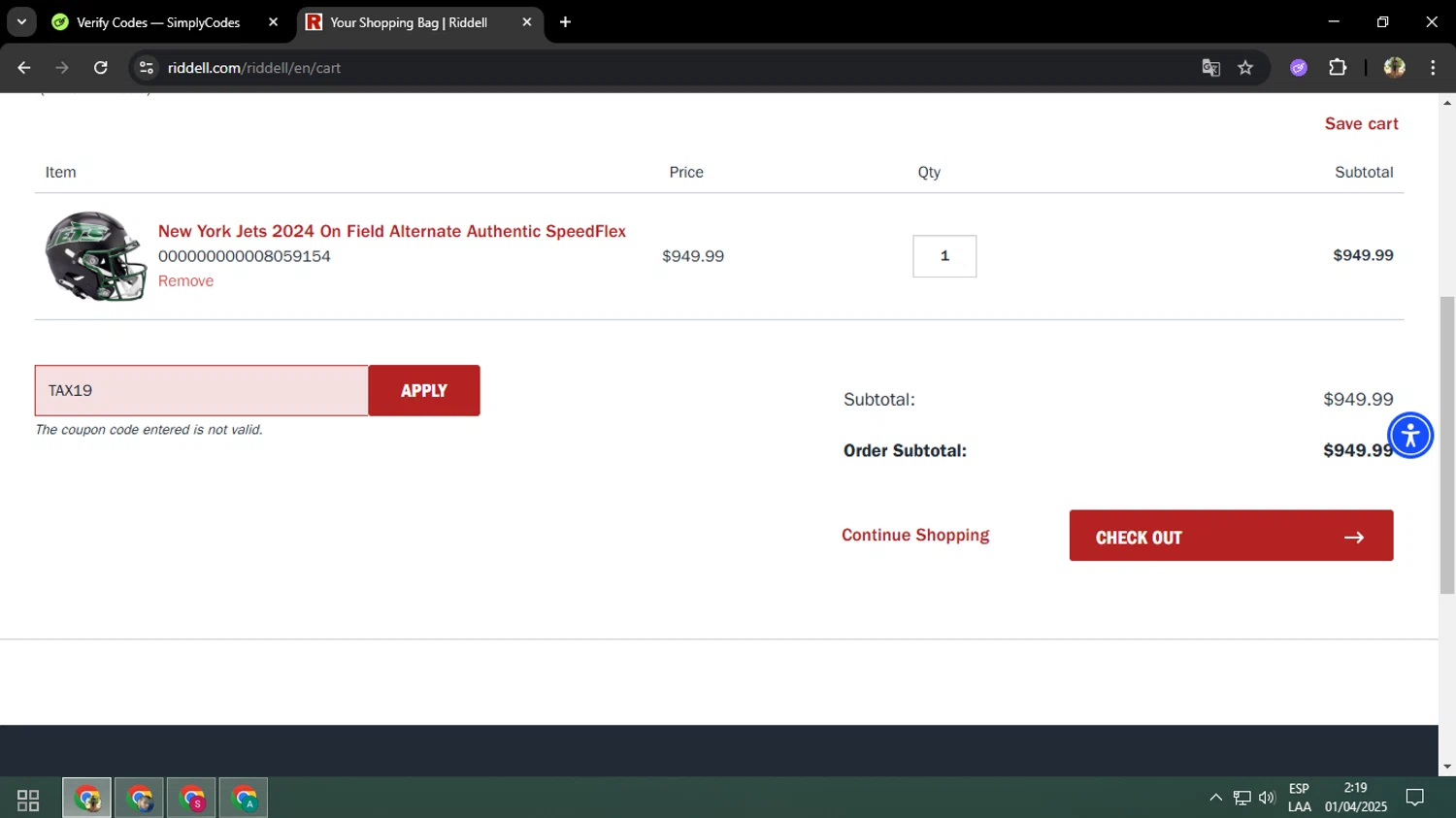Open the purple extension icon in toolbar
The width and height of the screenshot is (1456, 818).
point(1299,68)
